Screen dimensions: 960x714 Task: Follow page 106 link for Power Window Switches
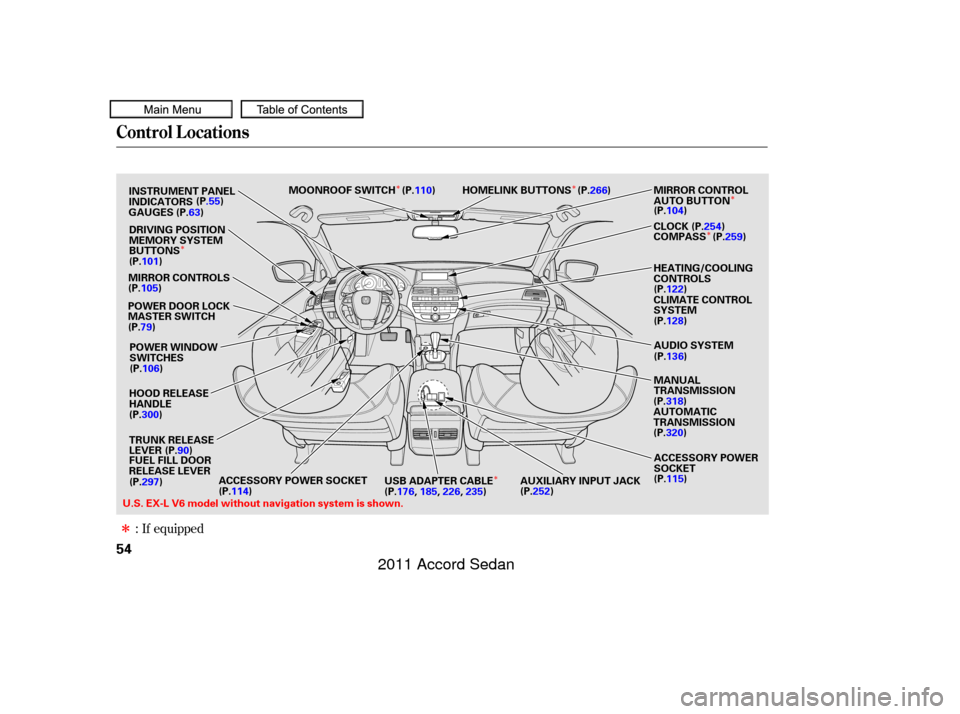tap(151, 369)
